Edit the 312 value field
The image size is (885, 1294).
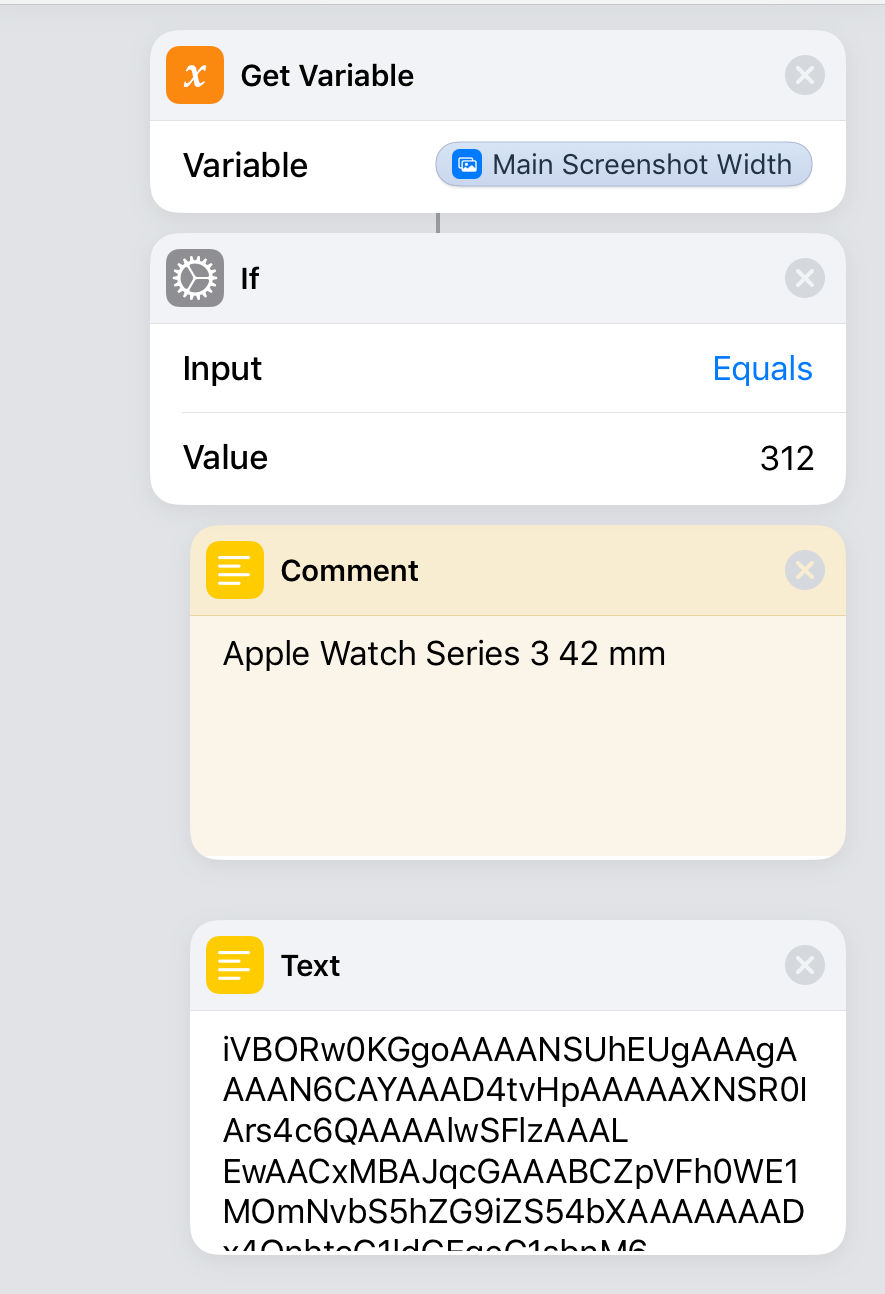786,458
